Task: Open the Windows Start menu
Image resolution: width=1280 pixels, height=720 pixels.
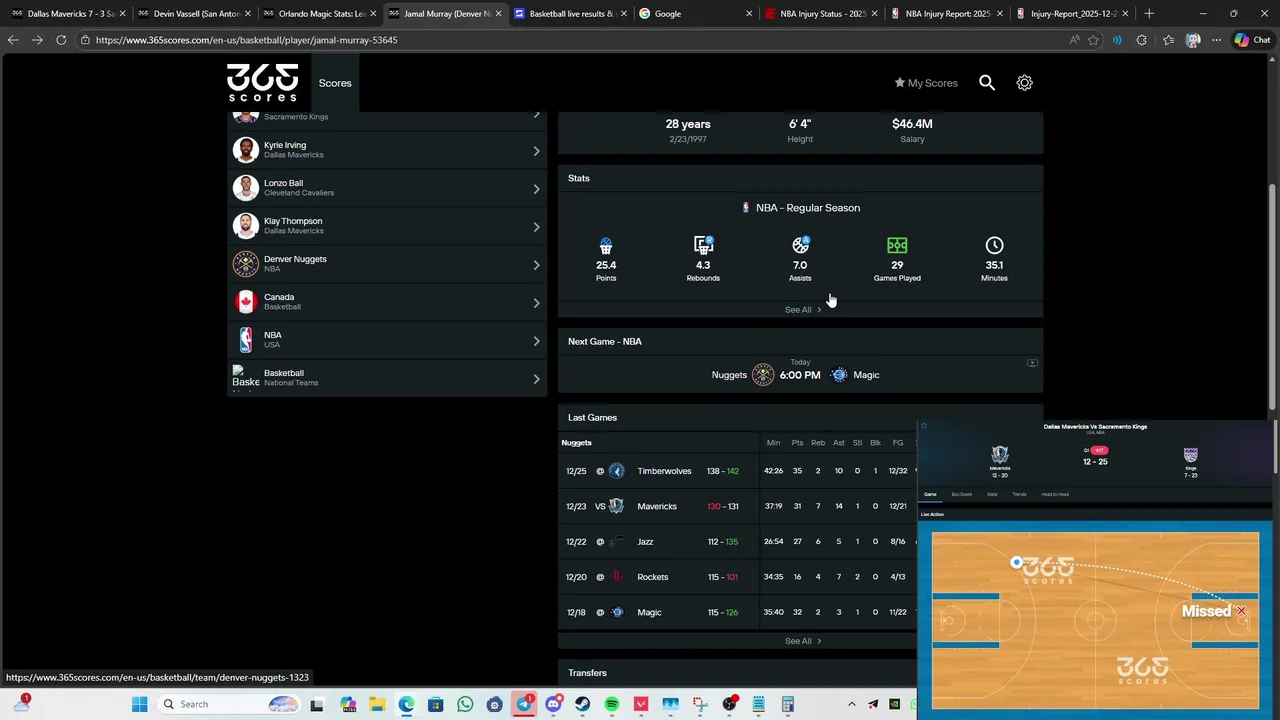Action: 139,704
